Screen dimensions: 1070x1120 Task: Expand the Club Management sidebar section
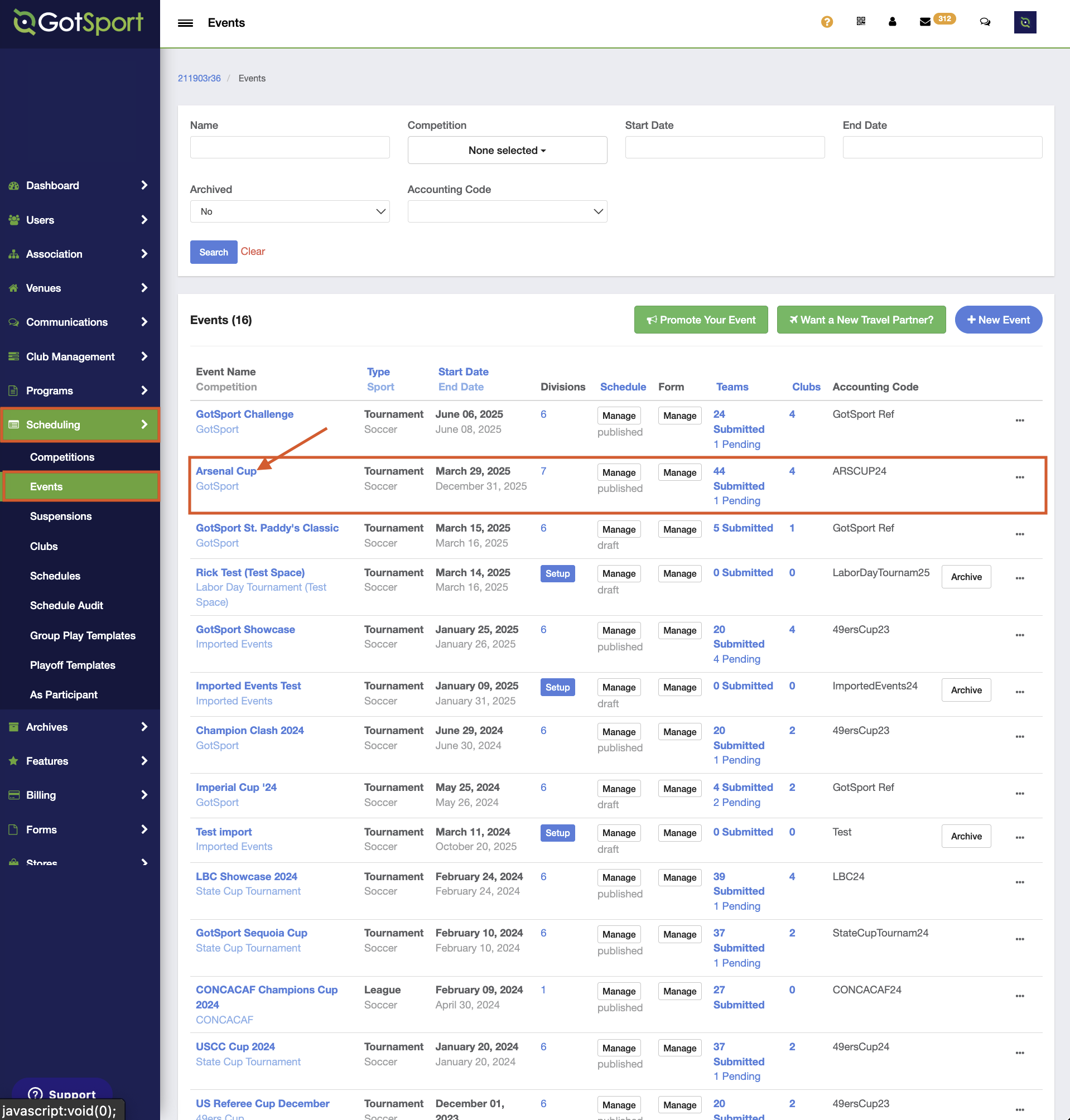click(80, 357)
